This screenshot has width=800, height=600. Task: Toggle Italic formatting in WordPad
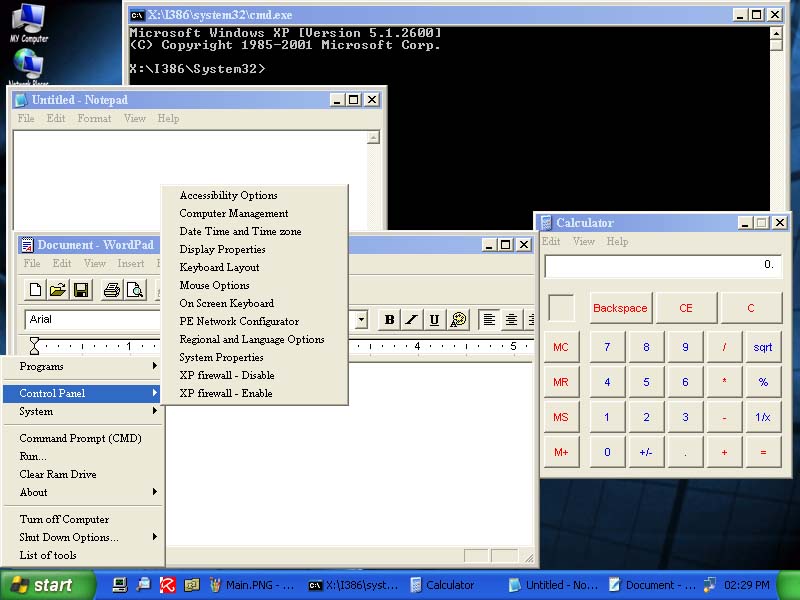pyautogui.click(x=411, y=320)
